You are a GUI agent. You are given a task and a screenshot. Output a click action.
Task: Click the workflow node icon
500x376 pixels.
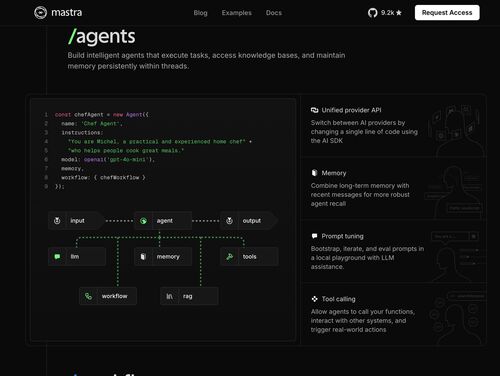click(88, 296)
